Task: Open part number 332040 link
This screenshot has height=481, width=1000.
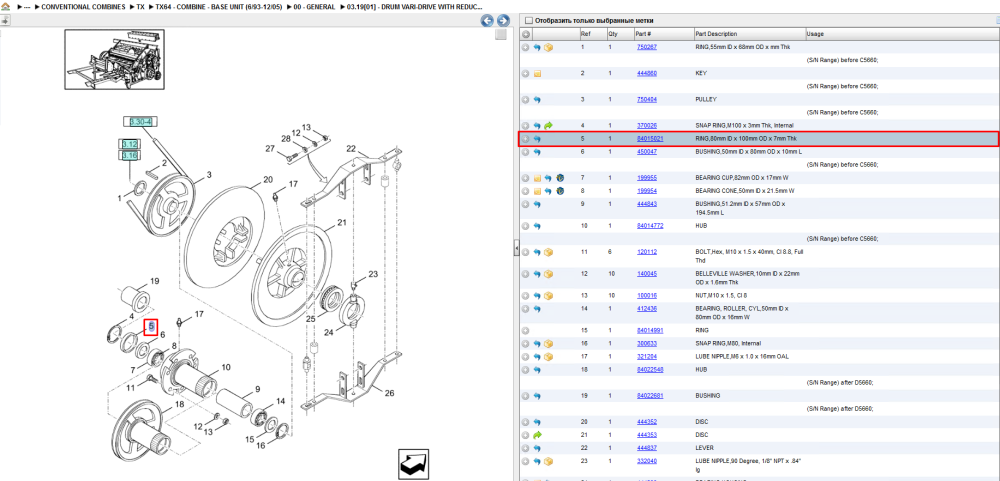Action: (647, 461)
